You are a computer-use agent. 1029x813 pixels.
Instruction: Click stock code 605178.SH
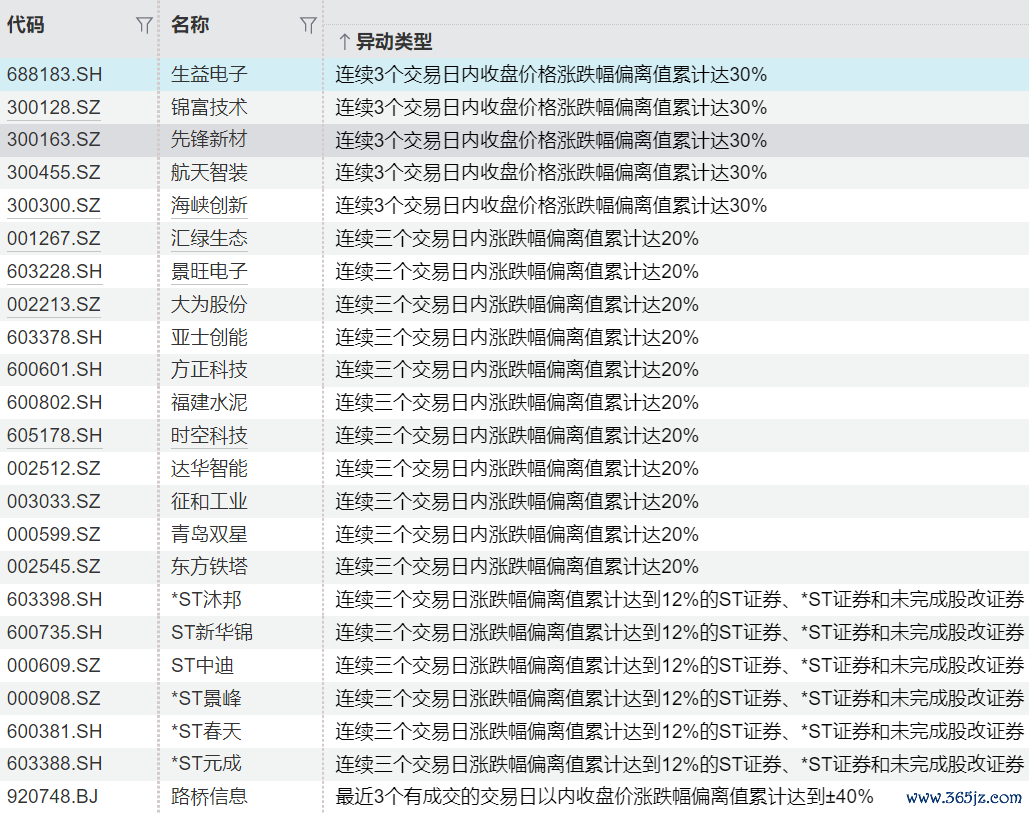click(x=54, y=436)
